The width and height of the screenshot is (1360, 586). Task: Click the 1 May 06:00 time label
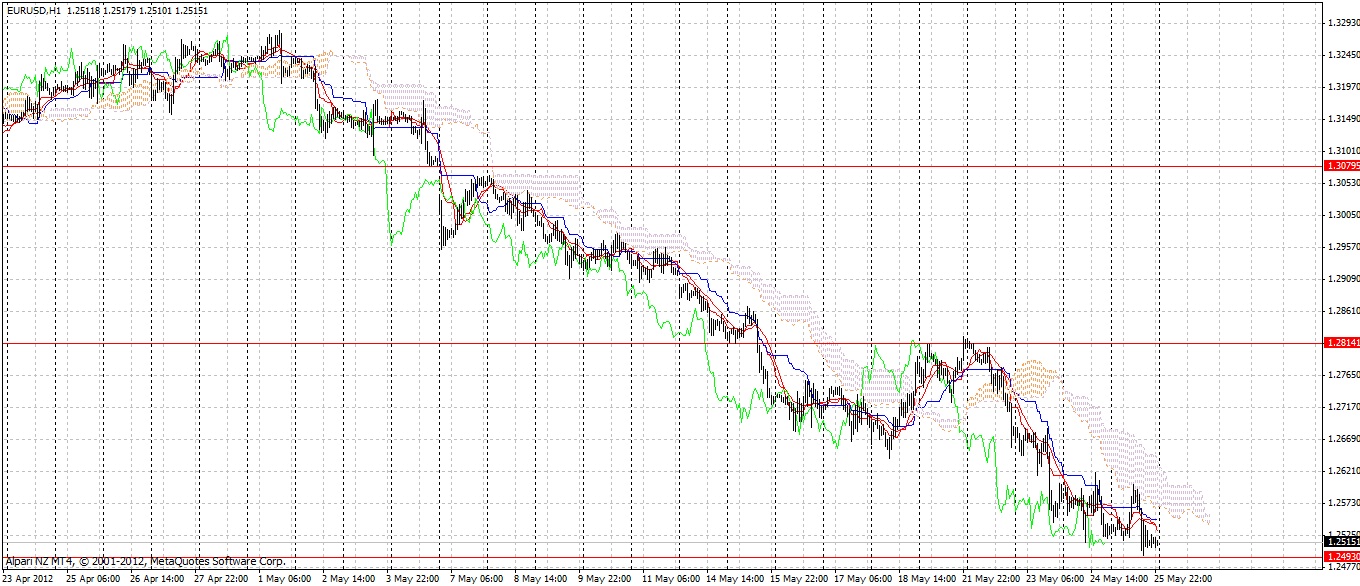tap(285, 578)
